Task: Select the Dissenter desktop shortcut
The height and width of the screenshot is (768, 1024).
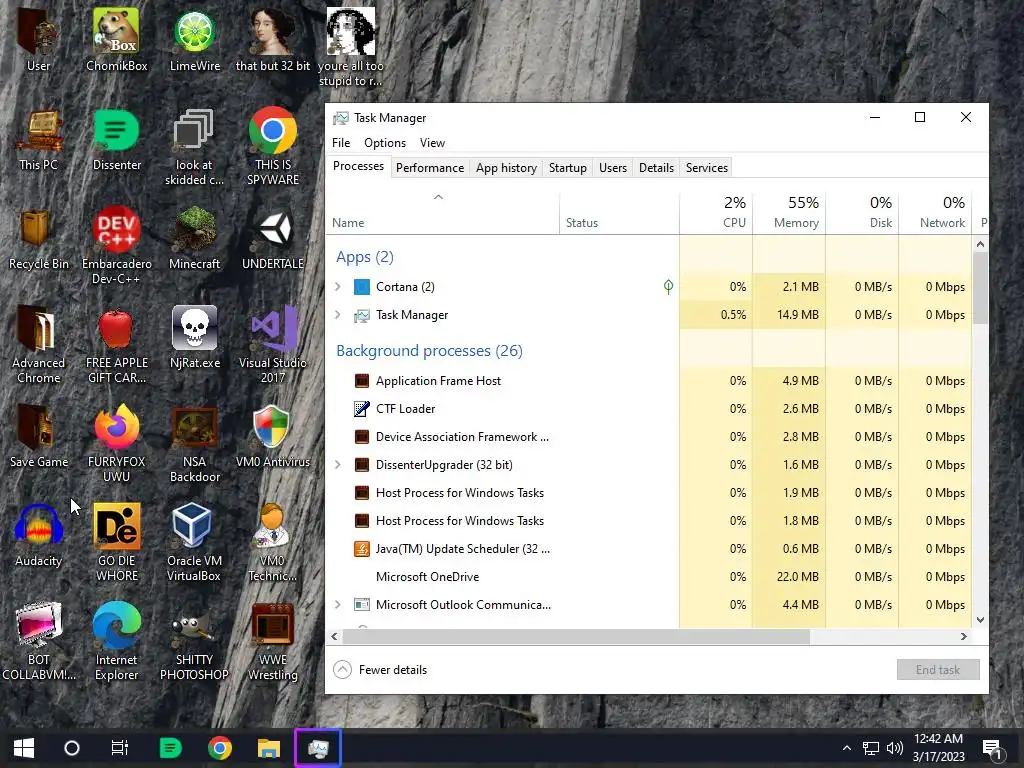Action: coord(116,140)
